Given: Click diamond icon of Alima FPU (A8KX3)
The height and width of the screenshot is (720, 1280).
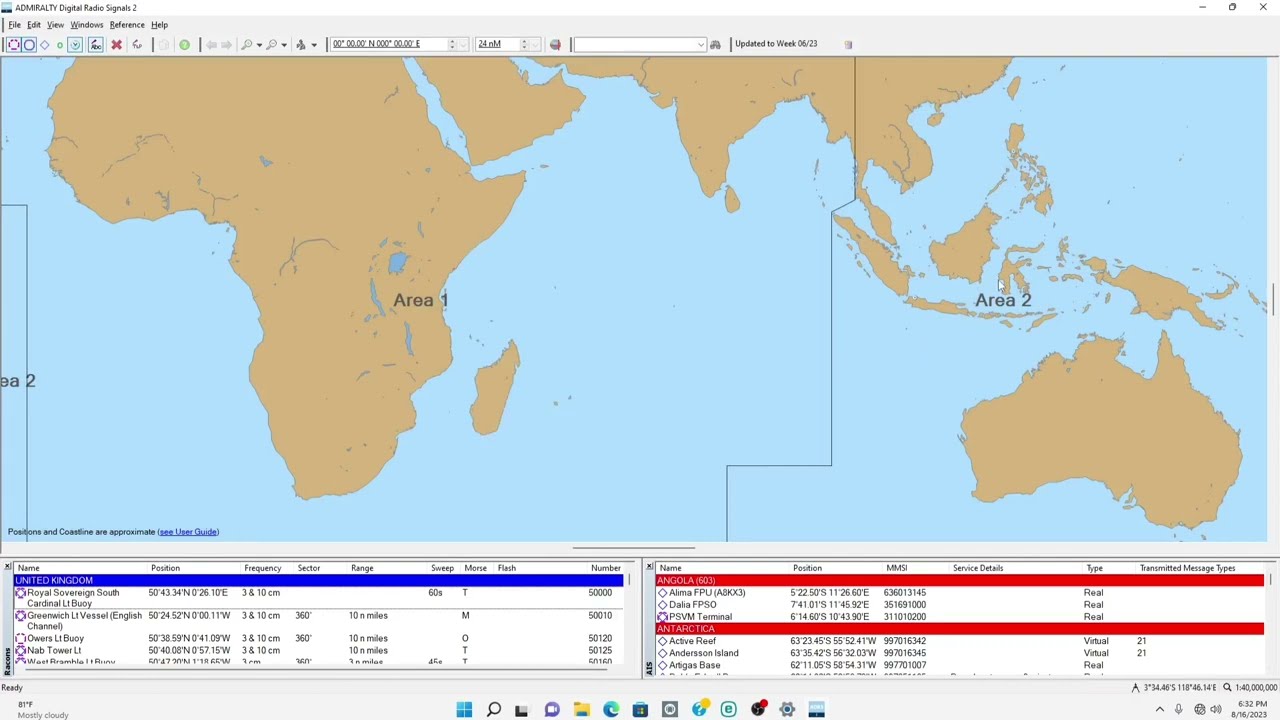Looking at the screenshot, I should point(662,593).
